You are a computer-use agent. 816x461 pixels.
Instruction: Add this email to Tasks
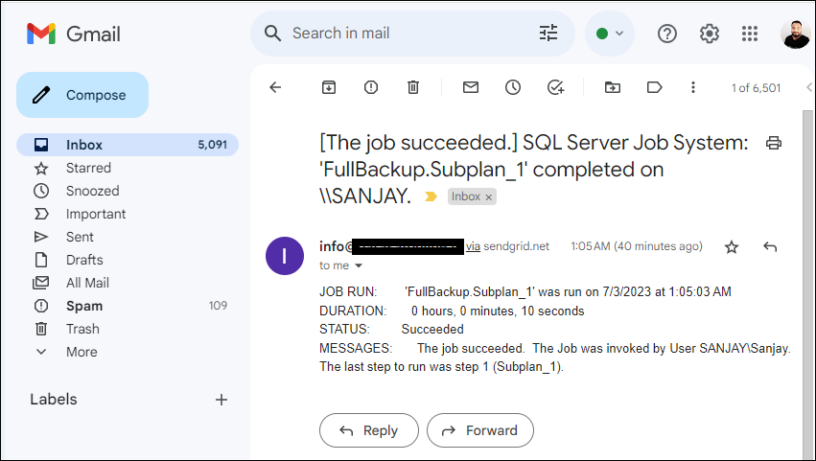[x=556, y=88]
